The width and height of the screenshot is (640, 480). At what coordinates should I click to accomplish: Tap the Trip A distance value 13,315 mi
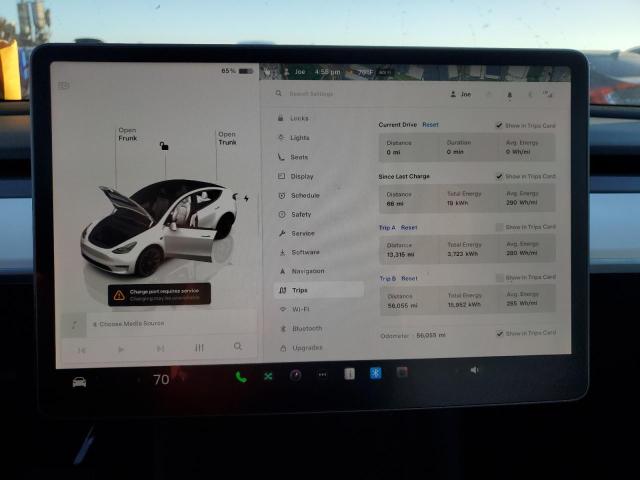[x=400, y=255]
